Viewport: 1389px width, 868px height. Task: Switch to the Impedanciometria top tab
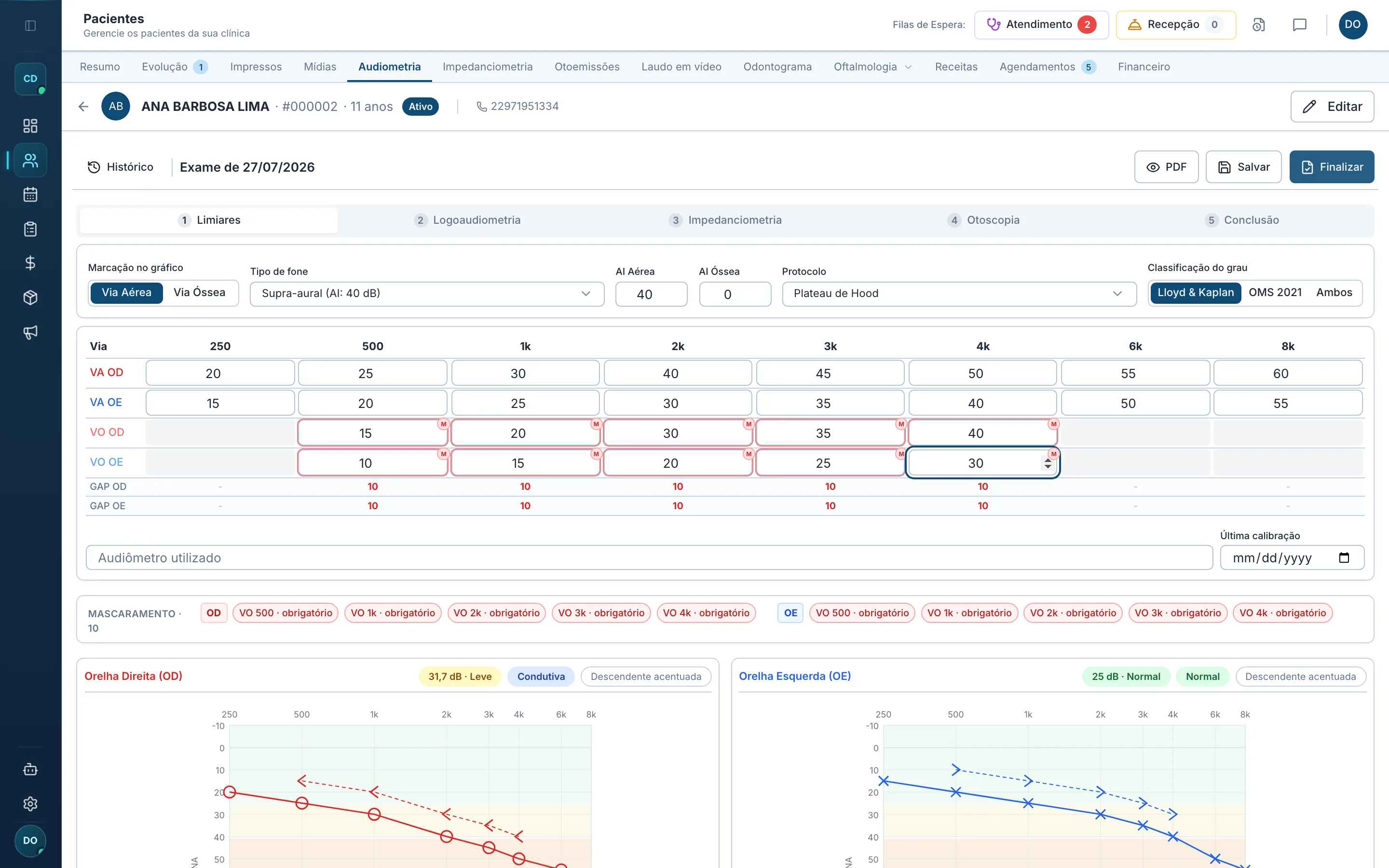coord(487,67)
